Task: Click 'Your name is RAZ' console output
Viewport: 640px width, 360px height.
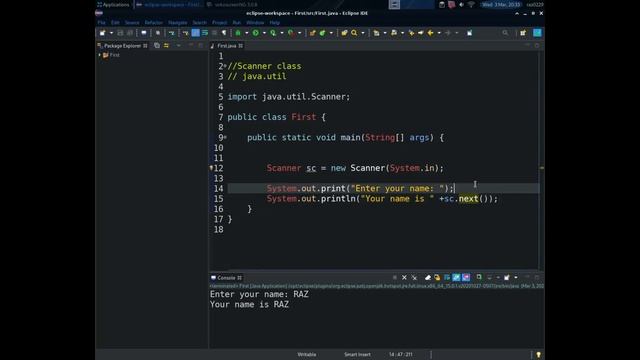Action: [x=249, y=304]
